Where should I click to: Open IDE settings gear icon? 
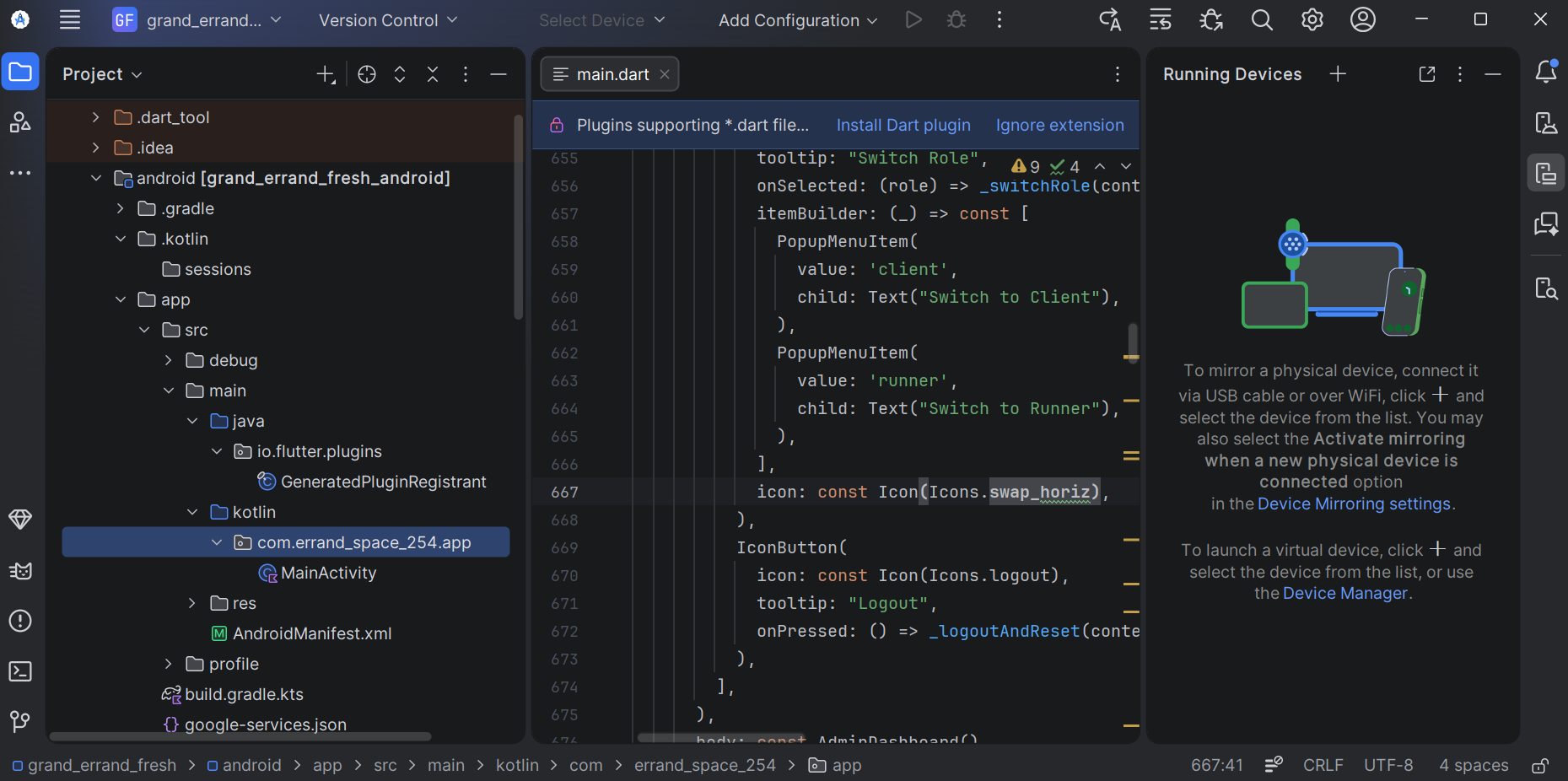[1312, 20]
